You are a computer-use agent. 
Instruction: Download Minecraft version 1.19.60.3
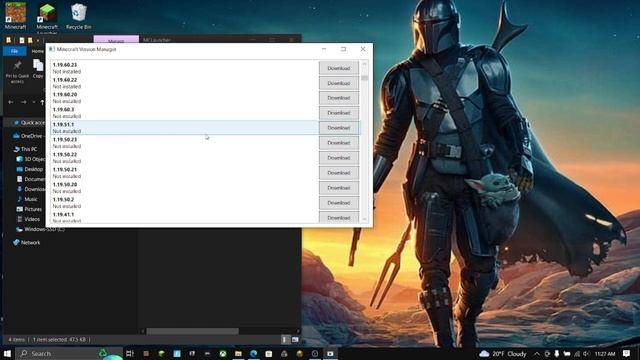pyautogui.click(x=339, y=113)
